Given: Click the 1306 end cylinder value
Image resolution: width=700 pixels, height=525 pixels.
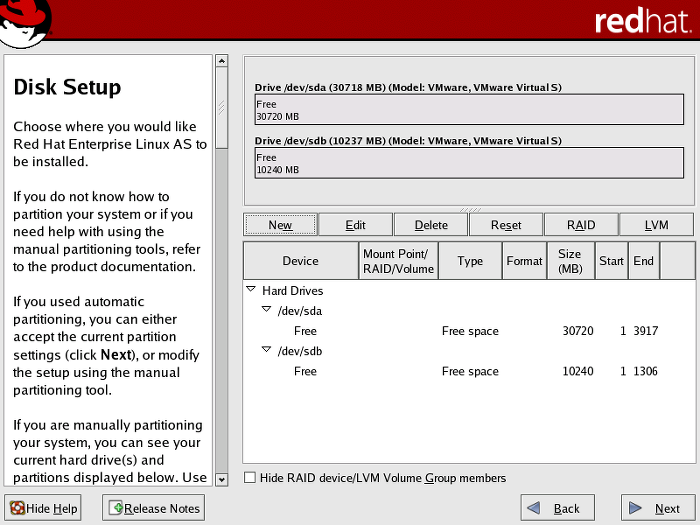Looking at the screenshot, I should pos(646,371).
